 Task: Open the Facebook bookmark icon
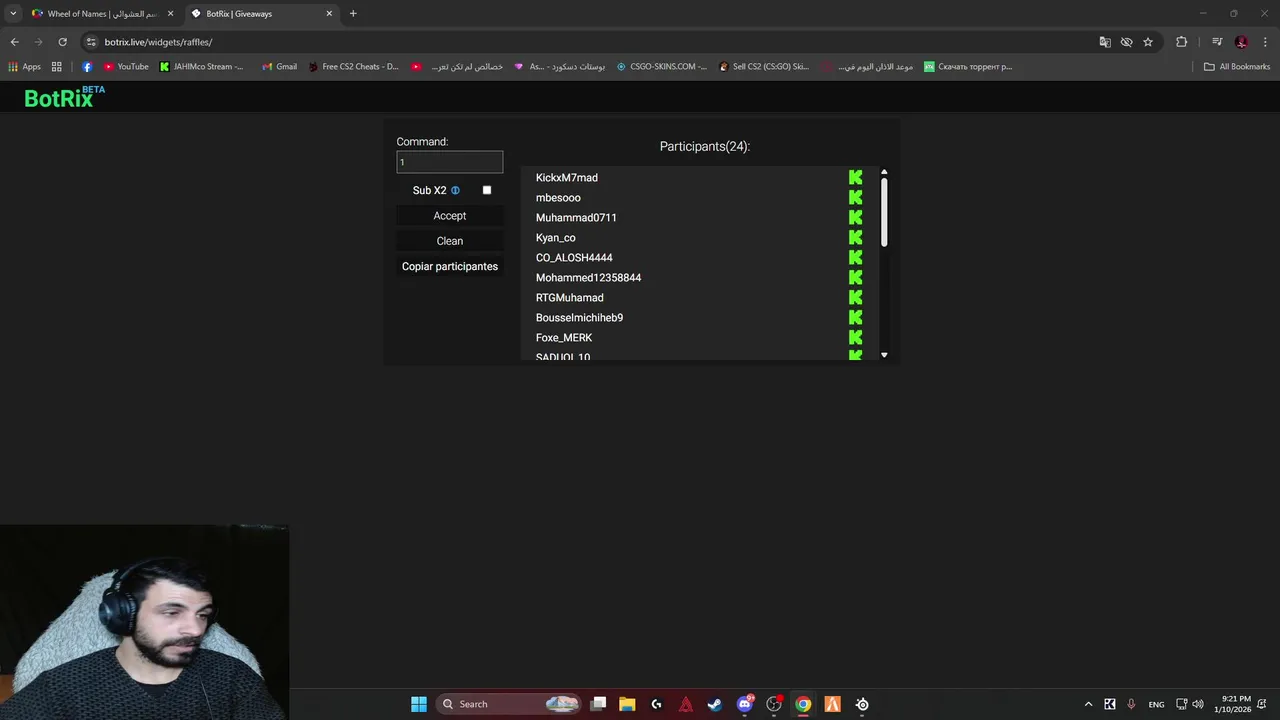(87, 67)
